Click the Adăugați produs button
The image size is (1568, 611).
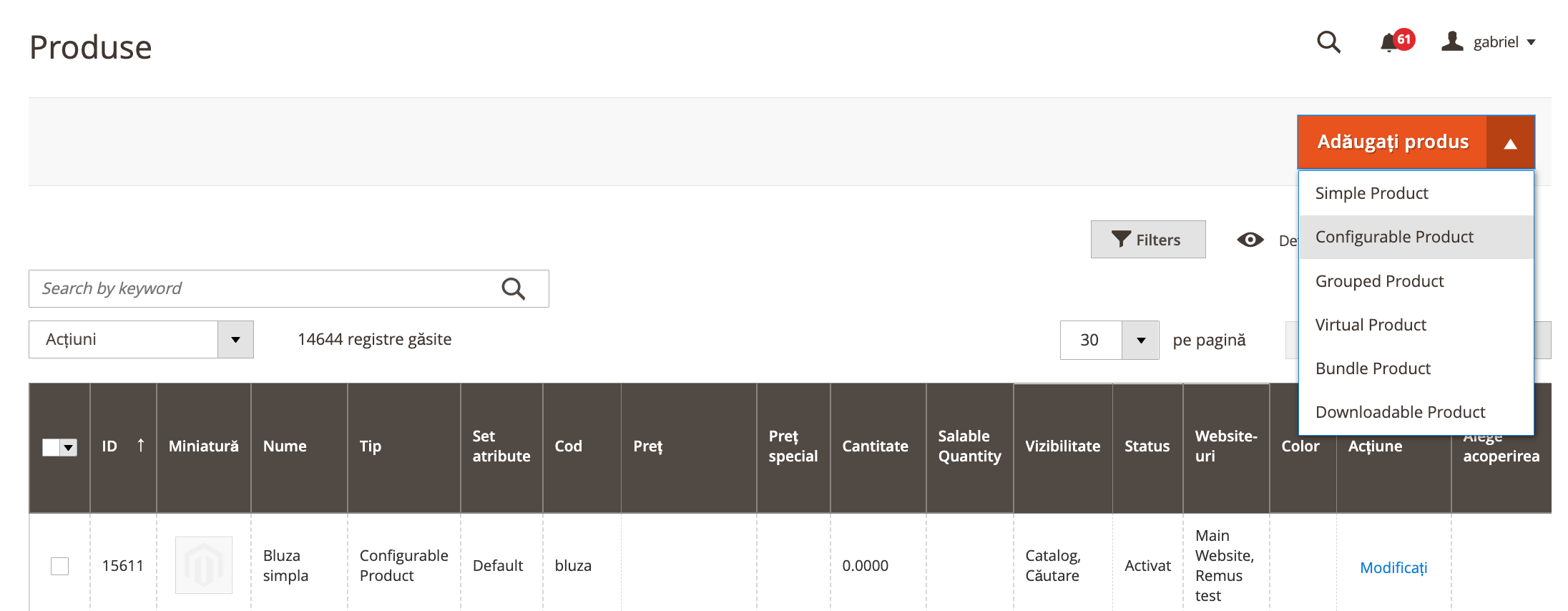(x=1392, y=142)
